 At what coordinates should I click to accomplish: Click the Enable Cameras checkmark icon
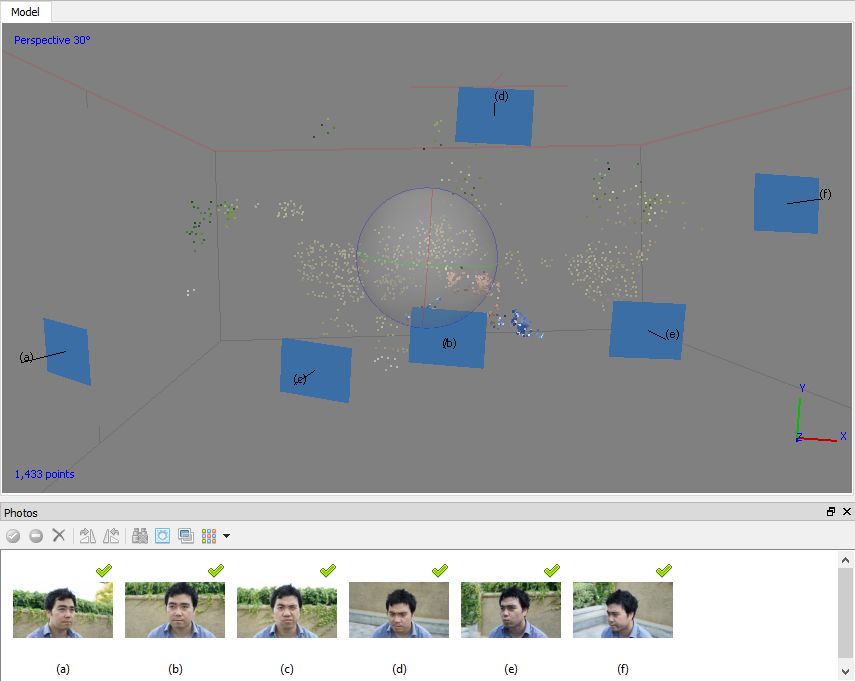pos(13,536)
